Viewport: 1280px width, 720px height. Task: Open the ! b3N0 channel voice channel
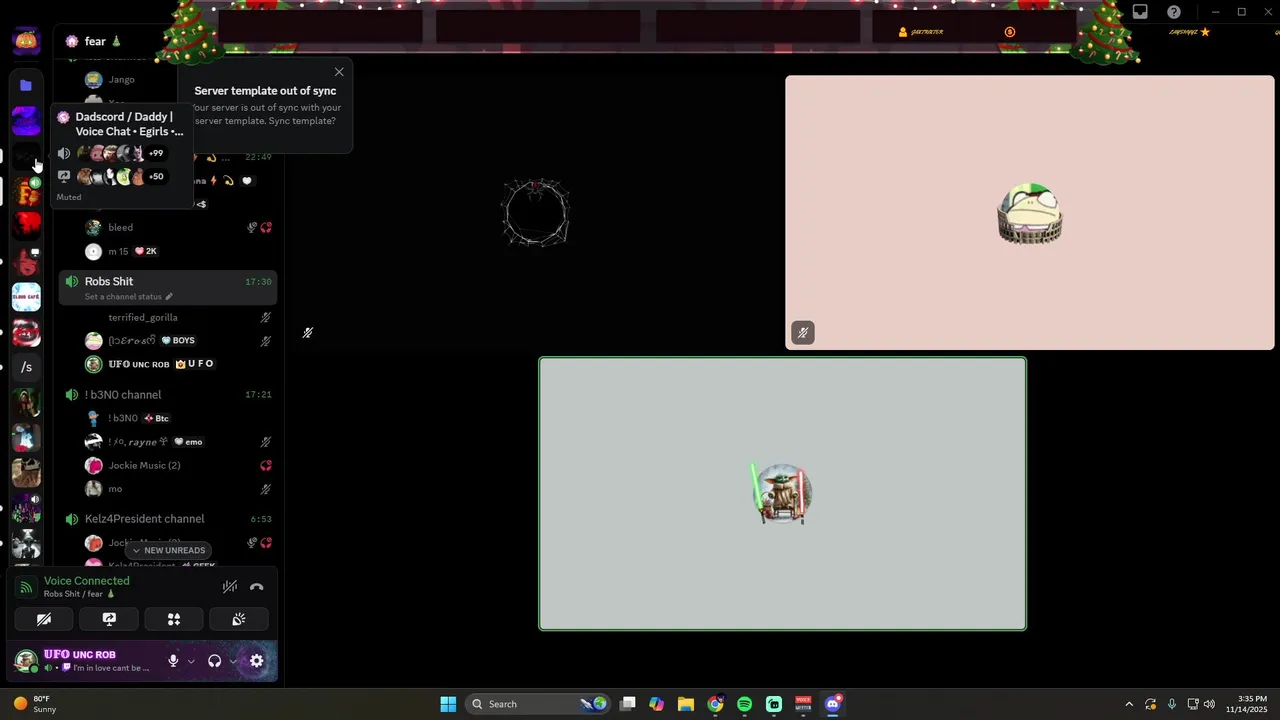[x=167, y=395]
